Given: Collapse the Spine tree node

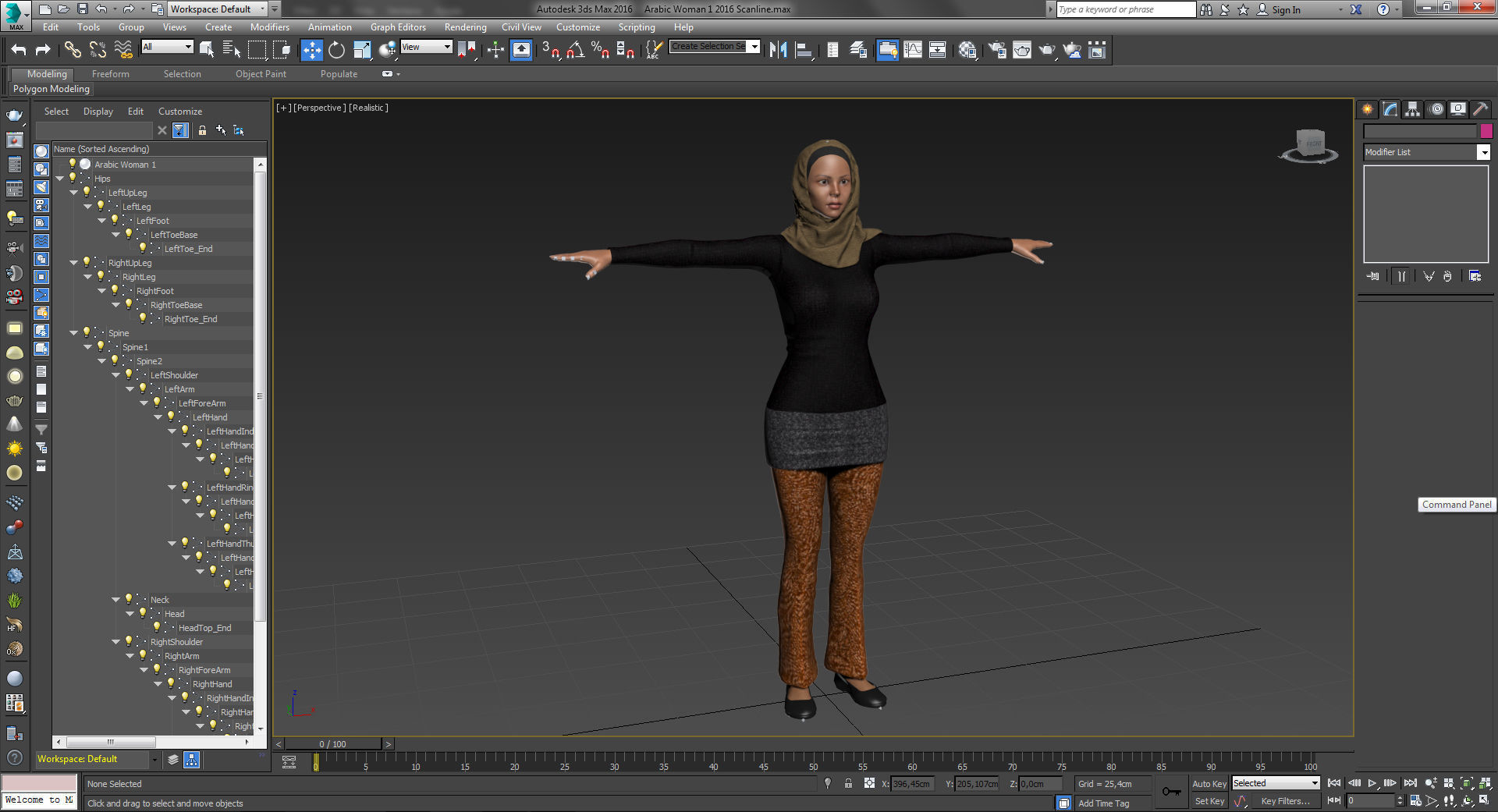Looking at the screenshot, I should tap(73, 333).
